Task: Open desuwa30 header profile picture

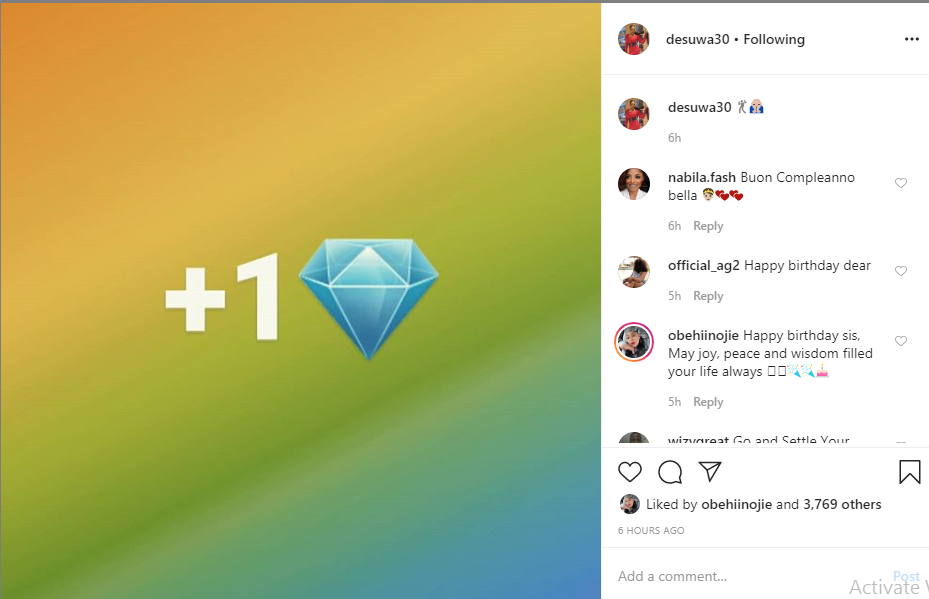Action: (x=634, y=39)
